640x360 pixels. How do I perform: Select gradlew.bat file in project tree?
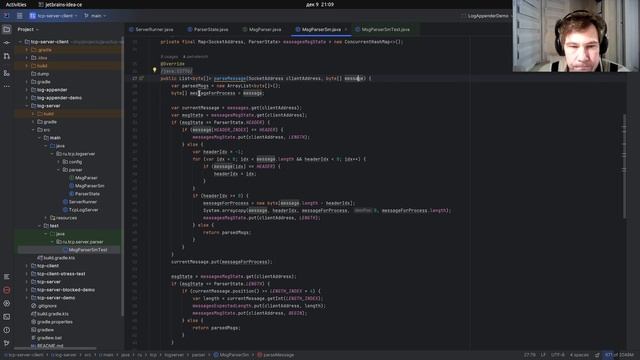[46, 338]
